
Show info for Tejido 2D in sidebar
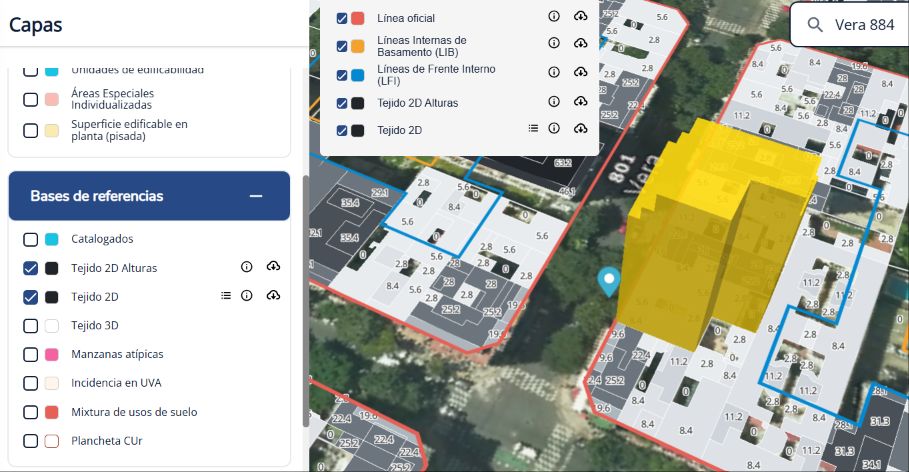(x=246, y=296)
